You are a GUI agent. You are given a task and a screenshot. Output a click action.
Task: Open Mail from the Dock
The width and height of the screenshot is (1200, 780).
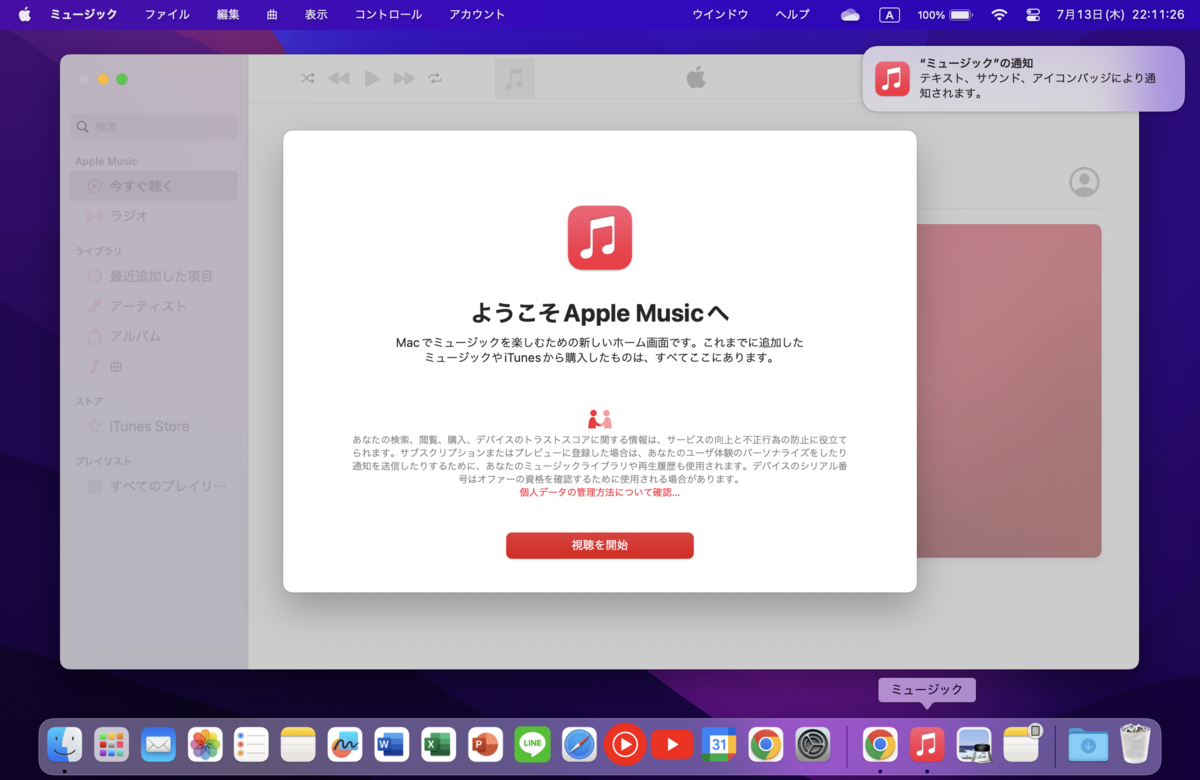click(x=158, y=744)
